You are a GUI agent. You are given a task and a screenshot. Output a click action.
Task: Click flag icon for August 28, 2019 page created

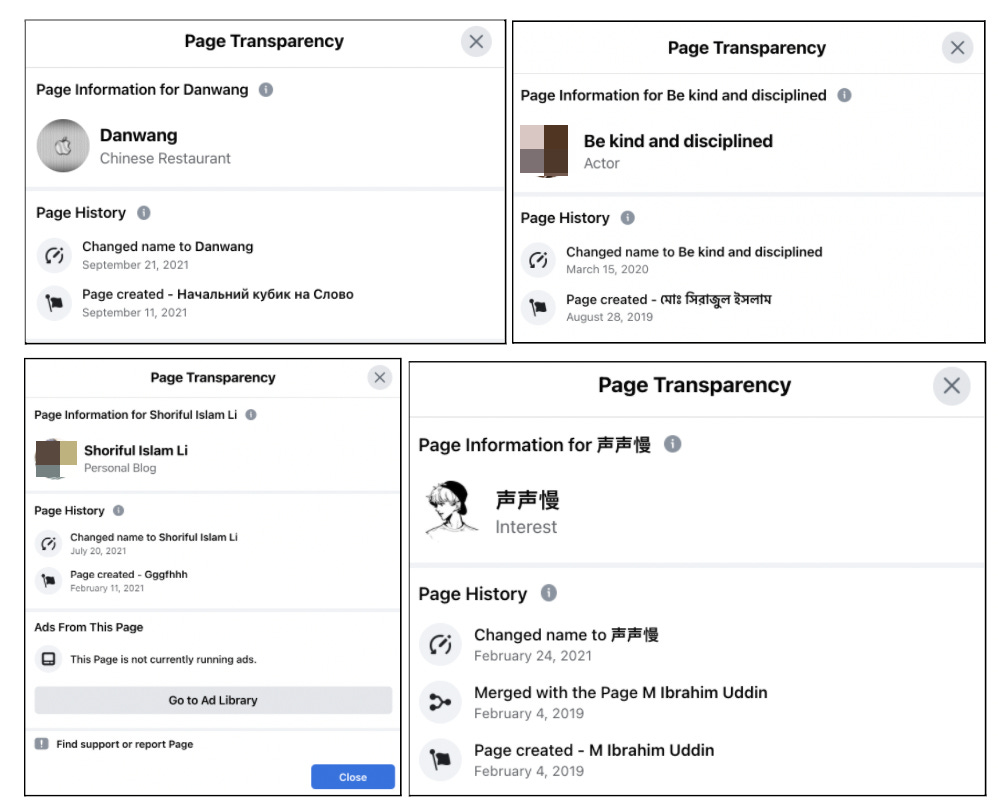pyautogui.click(x=538, y=308)
